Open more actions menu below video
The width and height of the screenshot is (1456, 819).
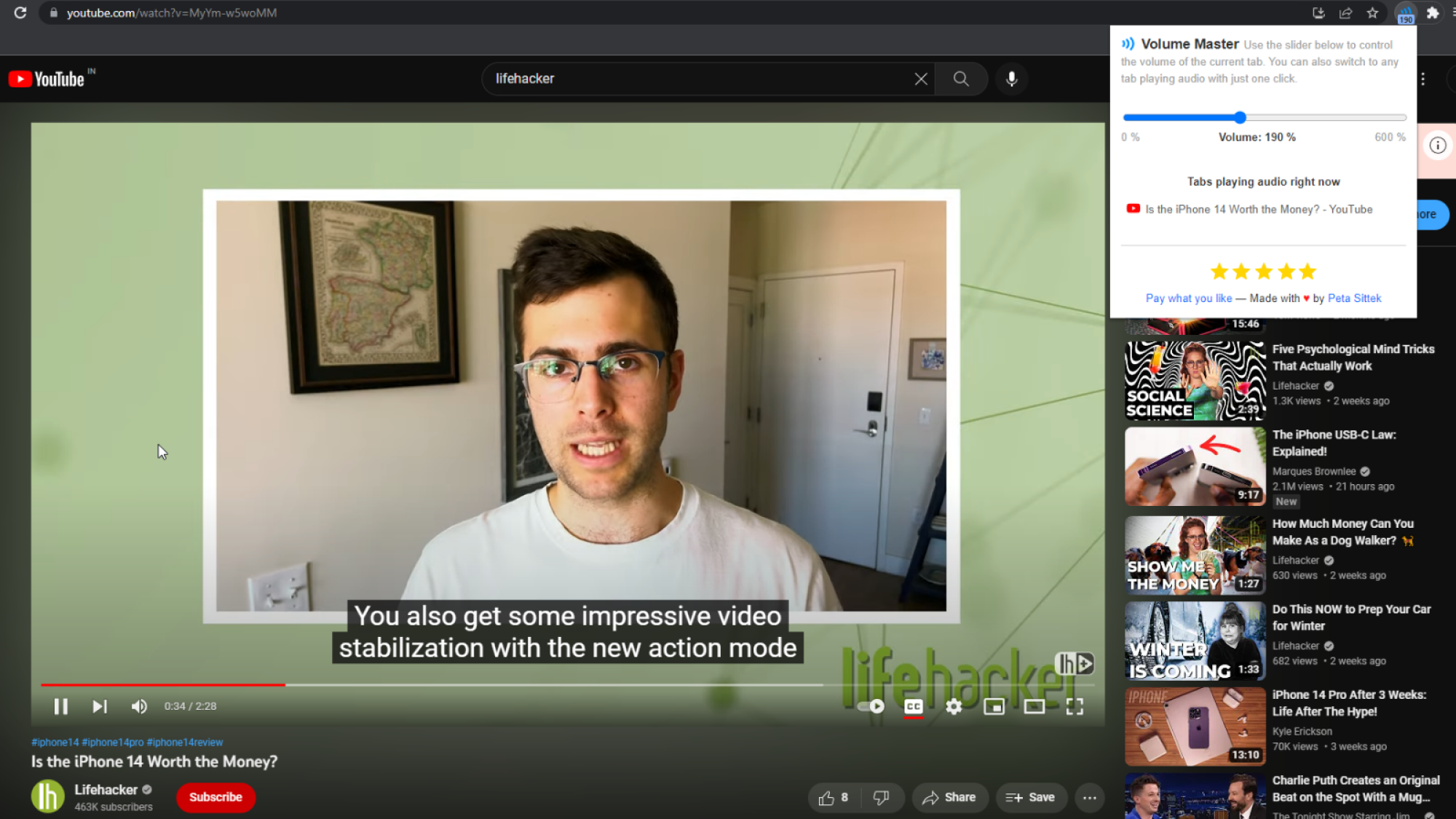pos(1089,798)
